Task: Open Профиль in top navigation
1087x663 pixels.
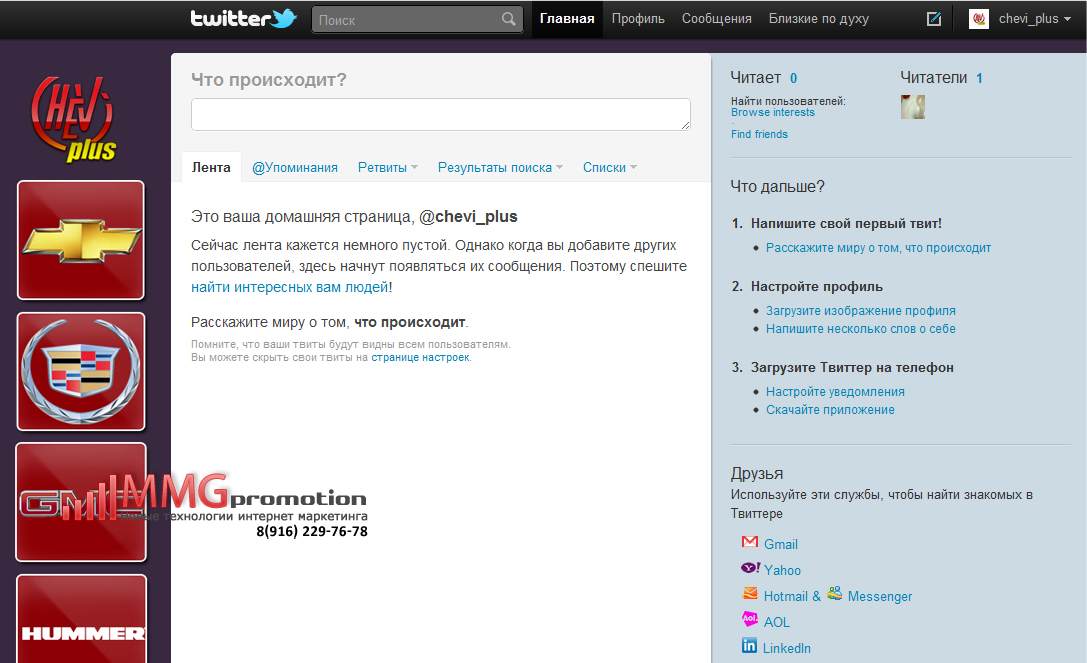Action: point(638,19)
